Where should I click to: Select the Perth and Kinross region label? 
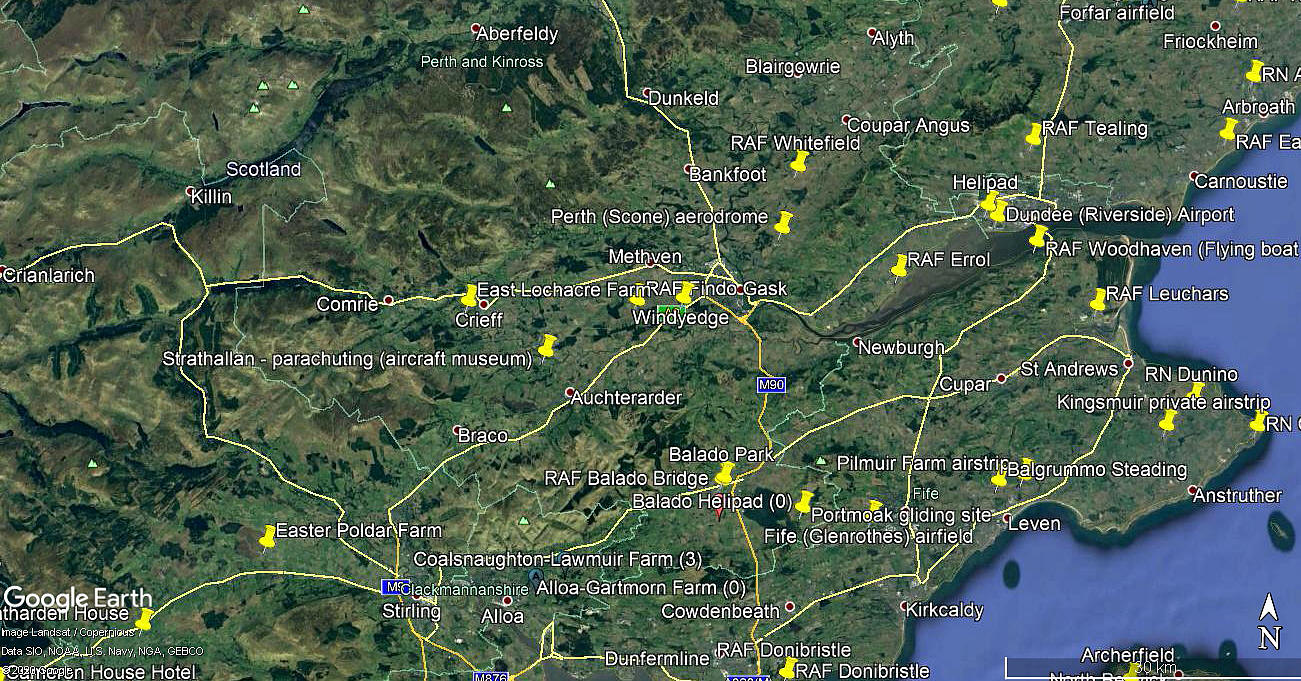pos(482,62)
